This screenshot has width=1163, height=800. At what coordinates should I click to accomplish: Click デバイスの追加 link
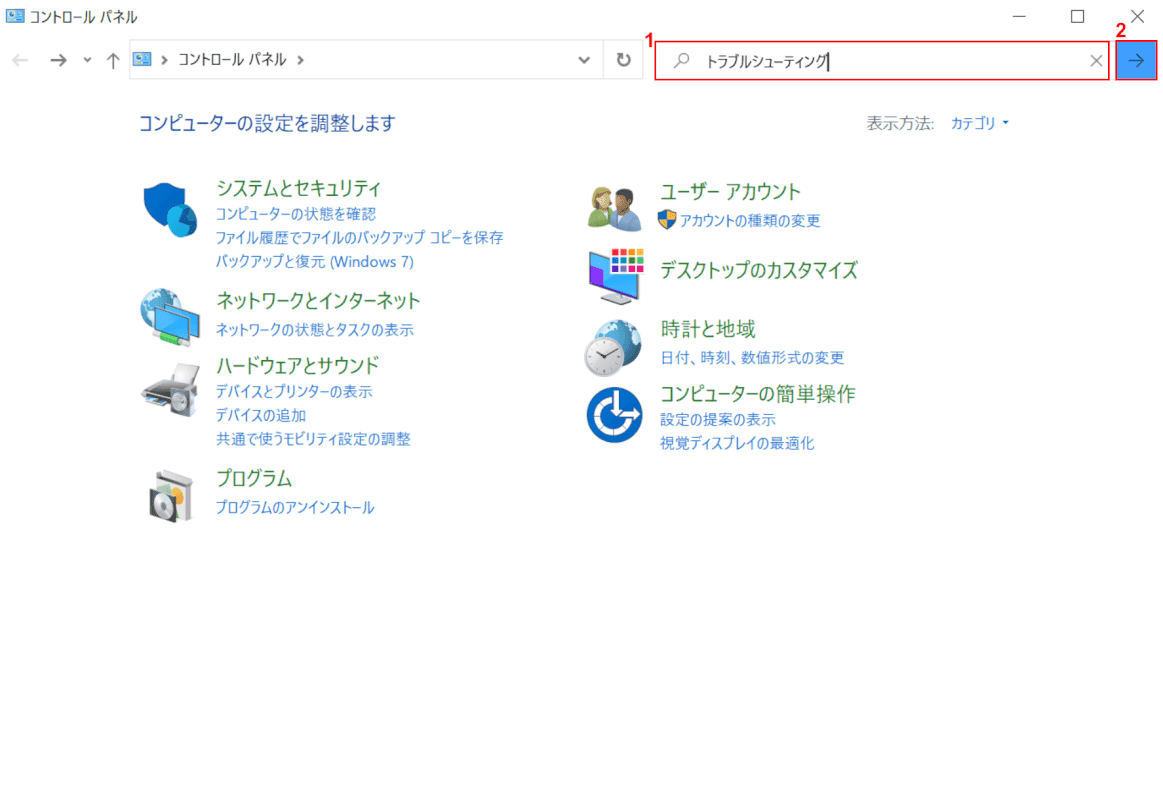[261, 415]
